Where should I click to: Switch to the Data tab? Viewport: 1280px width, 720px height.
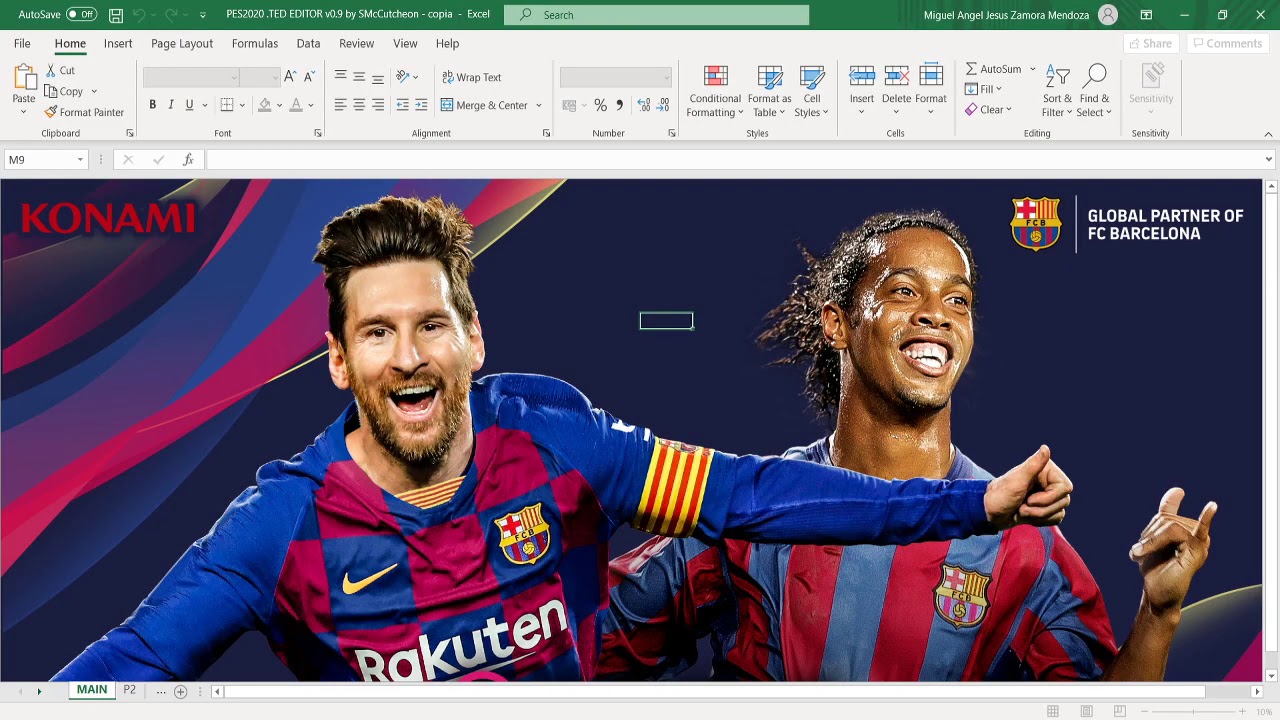pyautogui.click(x=308, y=44)
